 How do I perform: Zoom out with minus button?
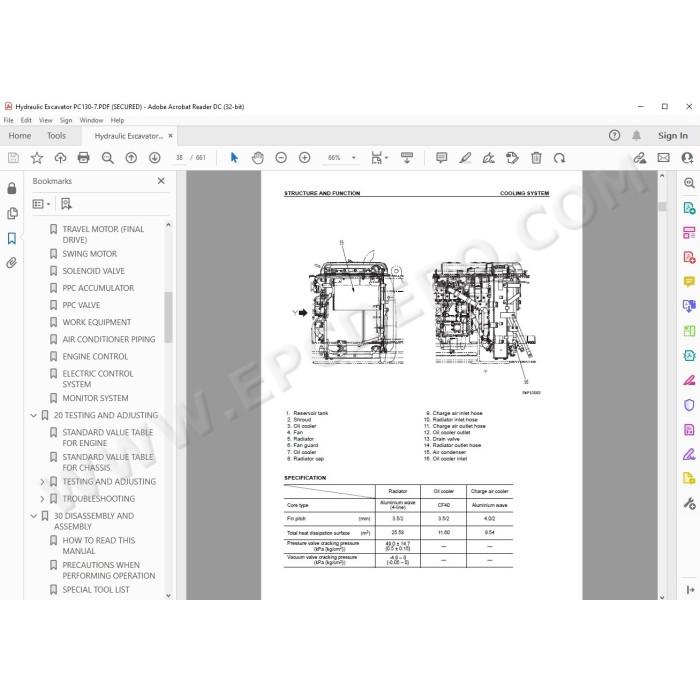(281, 158)
